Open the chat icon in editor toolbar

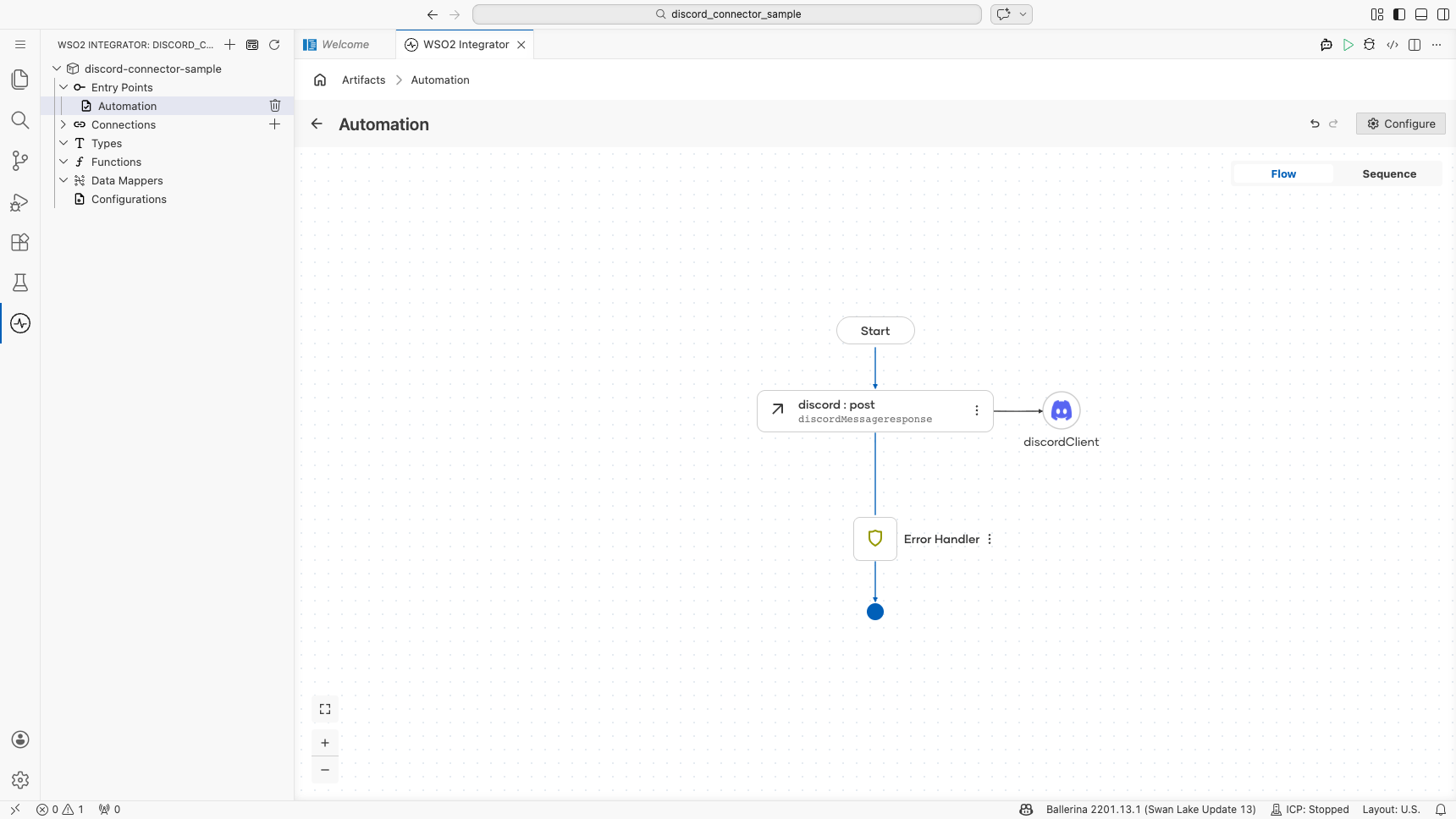(1326, 45)
